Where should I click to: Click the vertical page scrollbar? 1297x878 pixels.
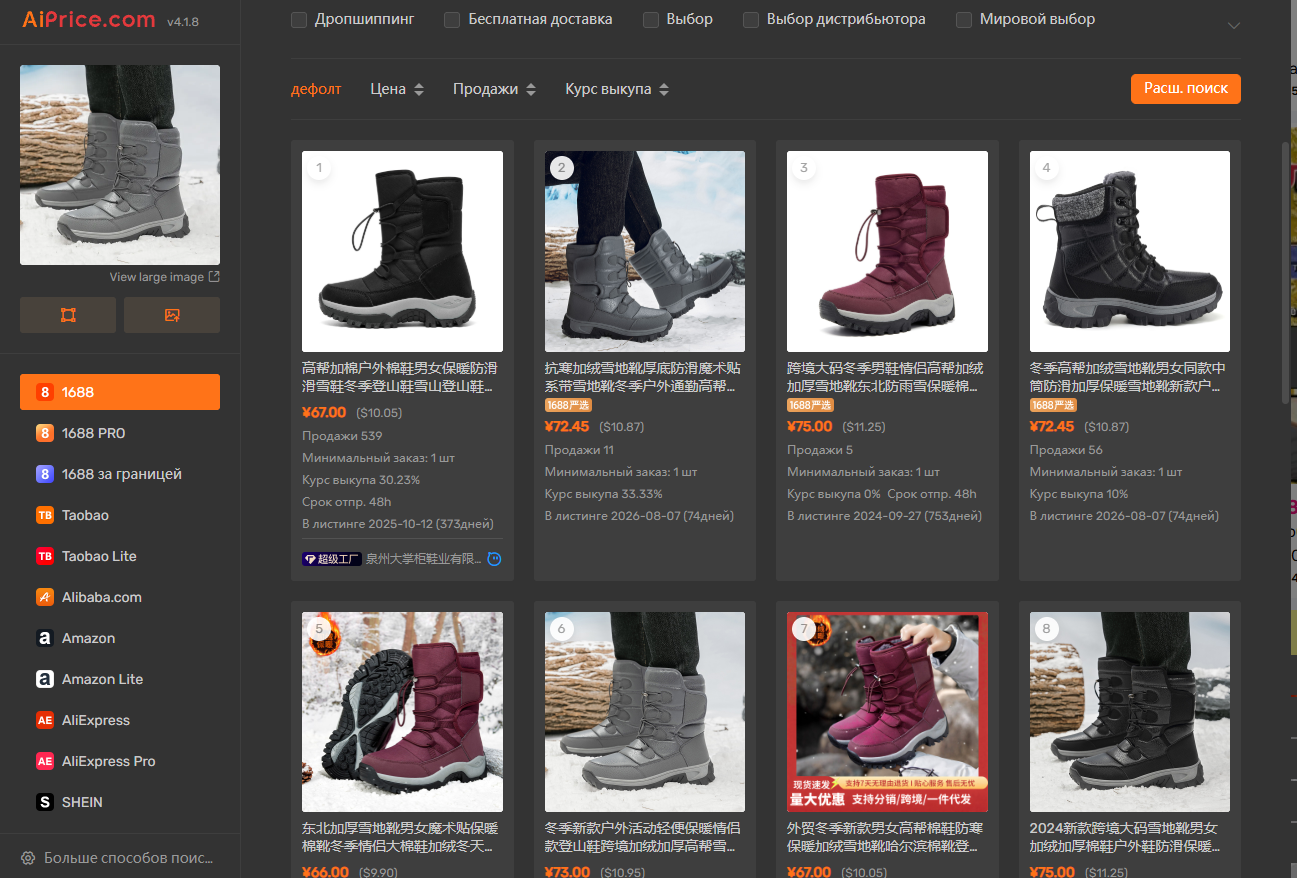pyautogui.click(x=1286, y=273)
